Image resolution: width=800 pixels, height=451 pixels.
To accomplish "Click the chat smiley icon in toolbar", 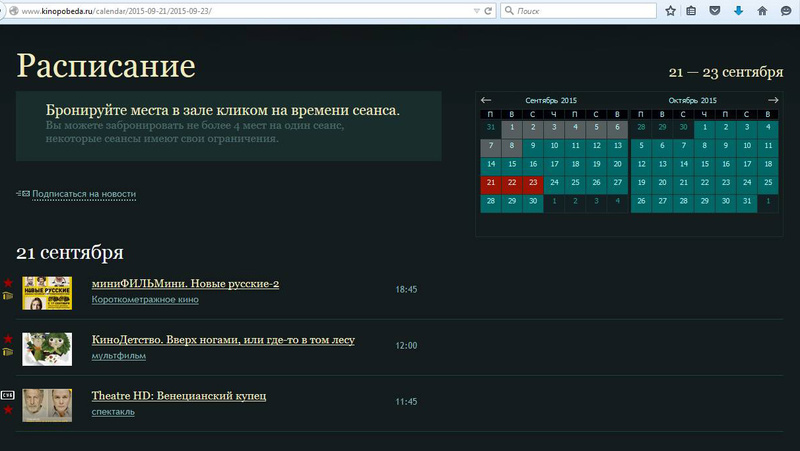I will point(786,11).
